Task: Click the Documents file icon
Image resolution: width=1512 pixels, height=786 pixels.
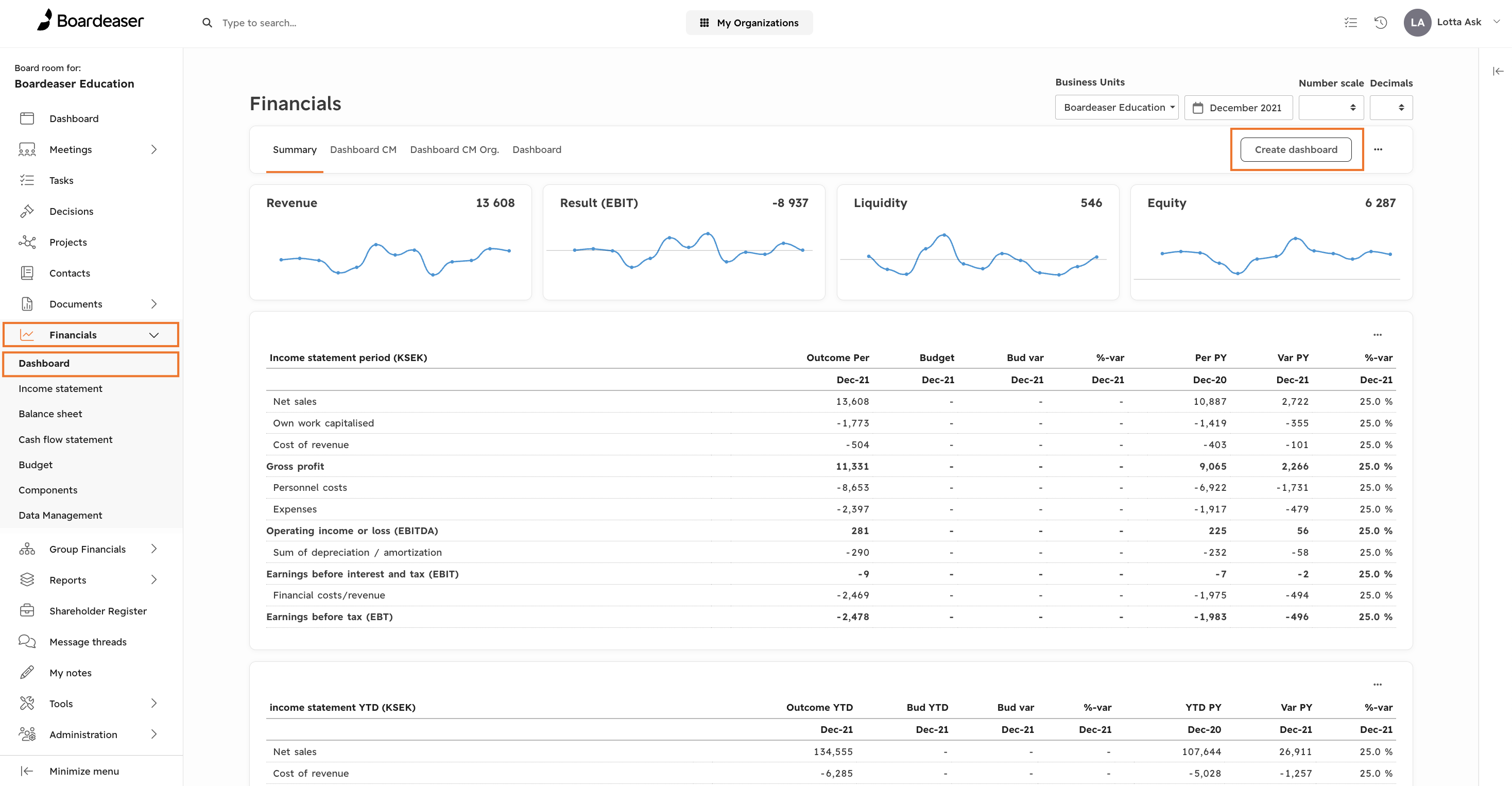Action: (x=27, y=304)
